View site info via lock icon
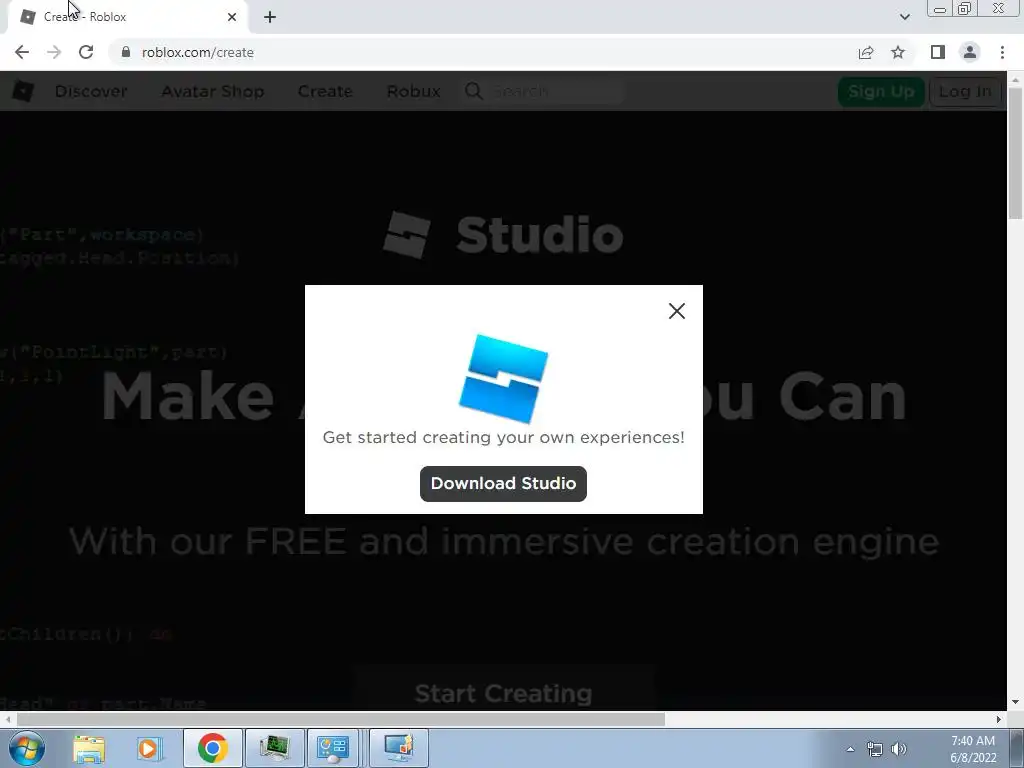Image resolution: width=1024 pixels, height=768 pixels. tap(126, 52)
